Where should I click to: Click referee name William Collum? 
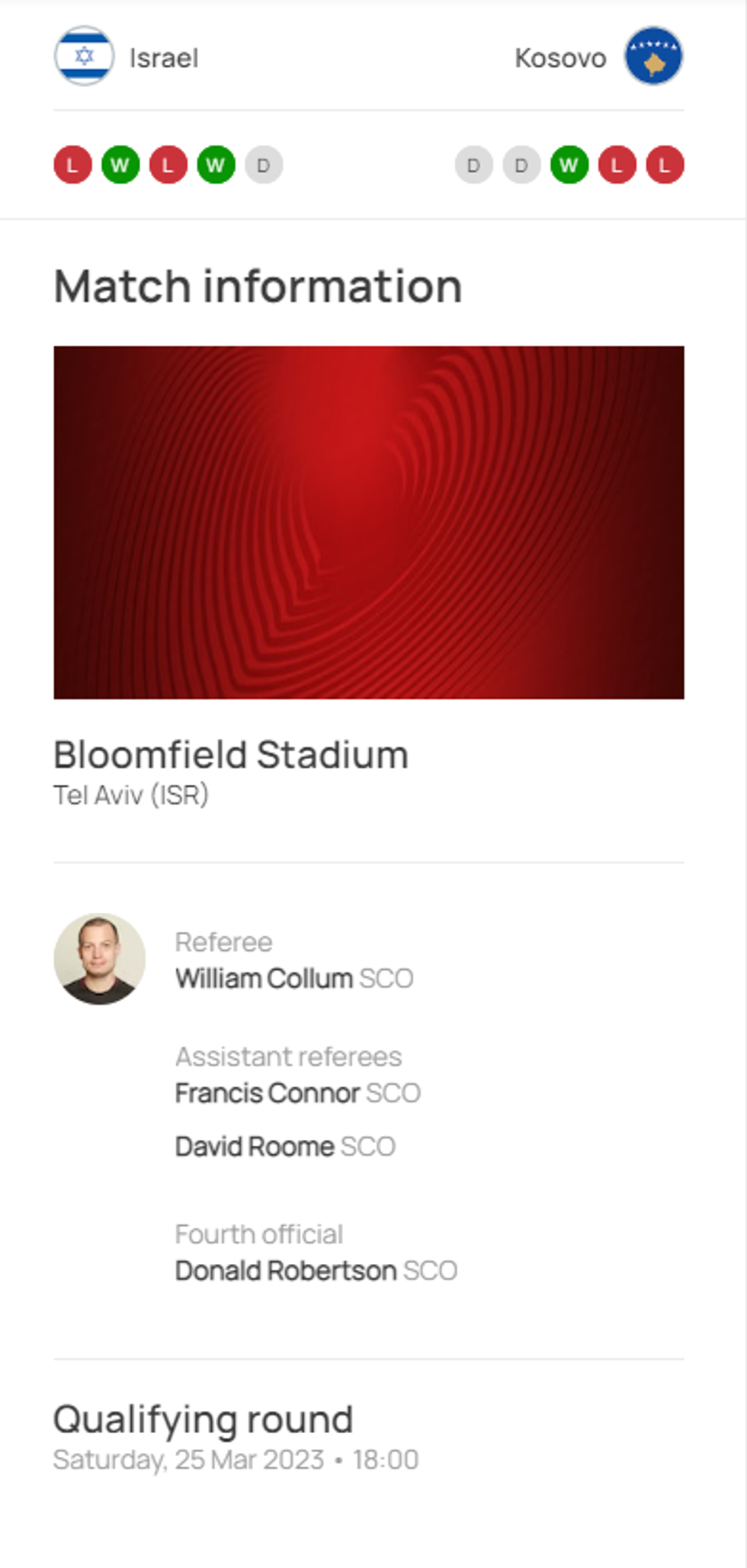(x=264, y=978)
